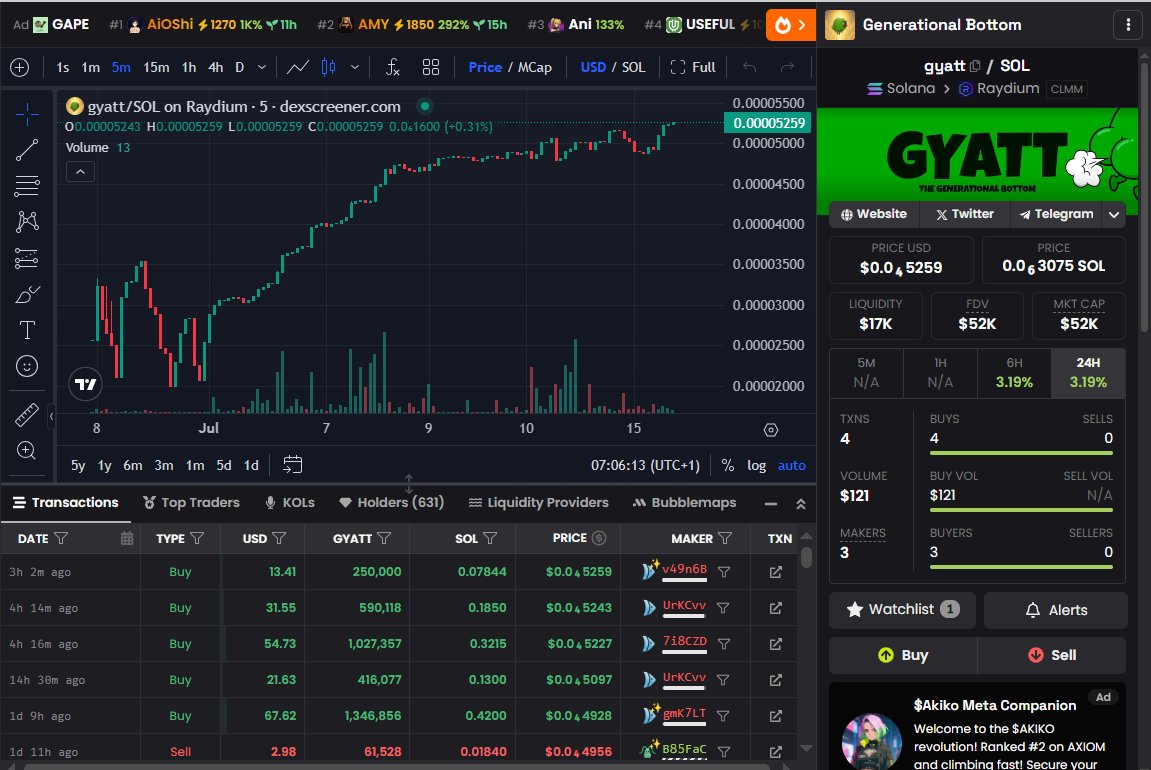Open the token Website link

874,214
